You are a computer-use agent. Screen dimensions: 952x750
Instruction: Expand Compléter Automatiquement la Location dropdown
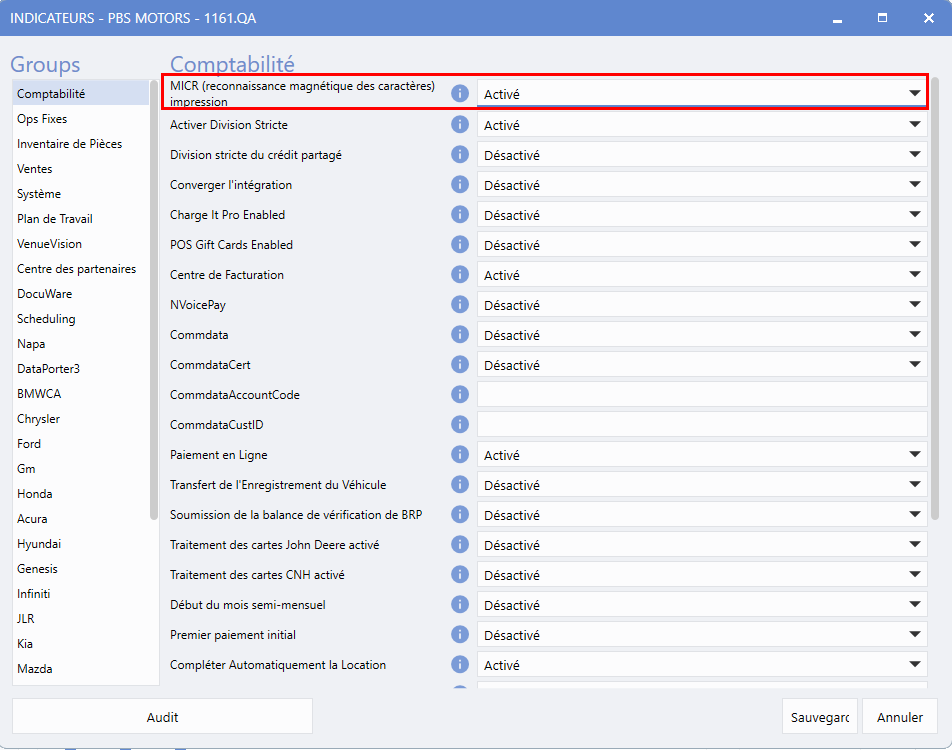click(702, 665)
